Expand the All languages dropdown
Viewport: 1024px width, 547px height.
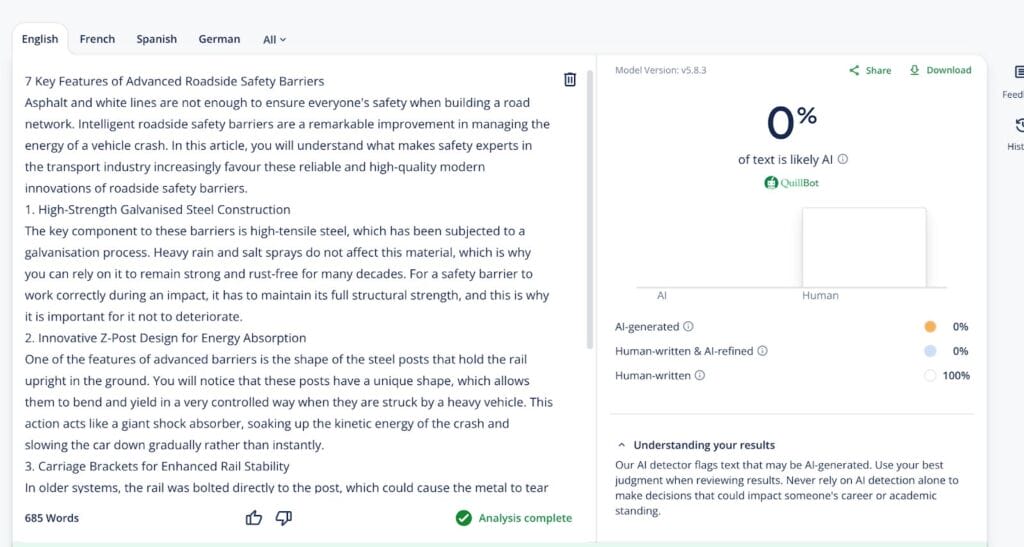[274, 39]
